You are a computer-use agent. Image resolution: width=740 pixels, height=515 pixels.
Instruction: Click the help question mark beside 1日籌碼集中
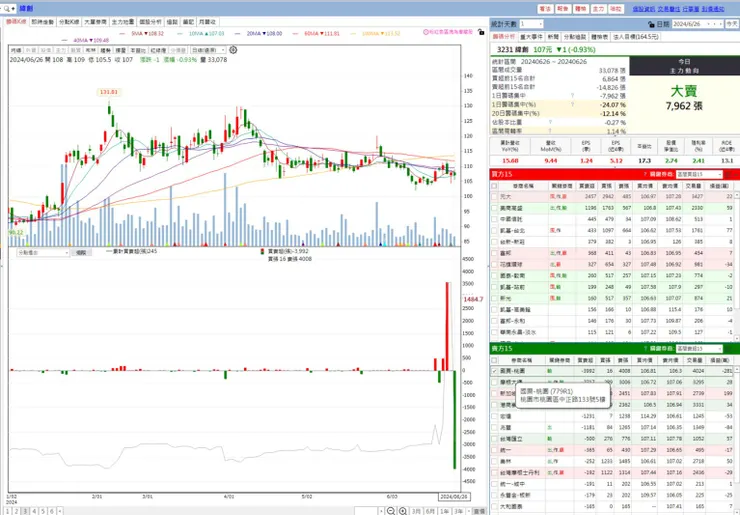click(572, 96)
